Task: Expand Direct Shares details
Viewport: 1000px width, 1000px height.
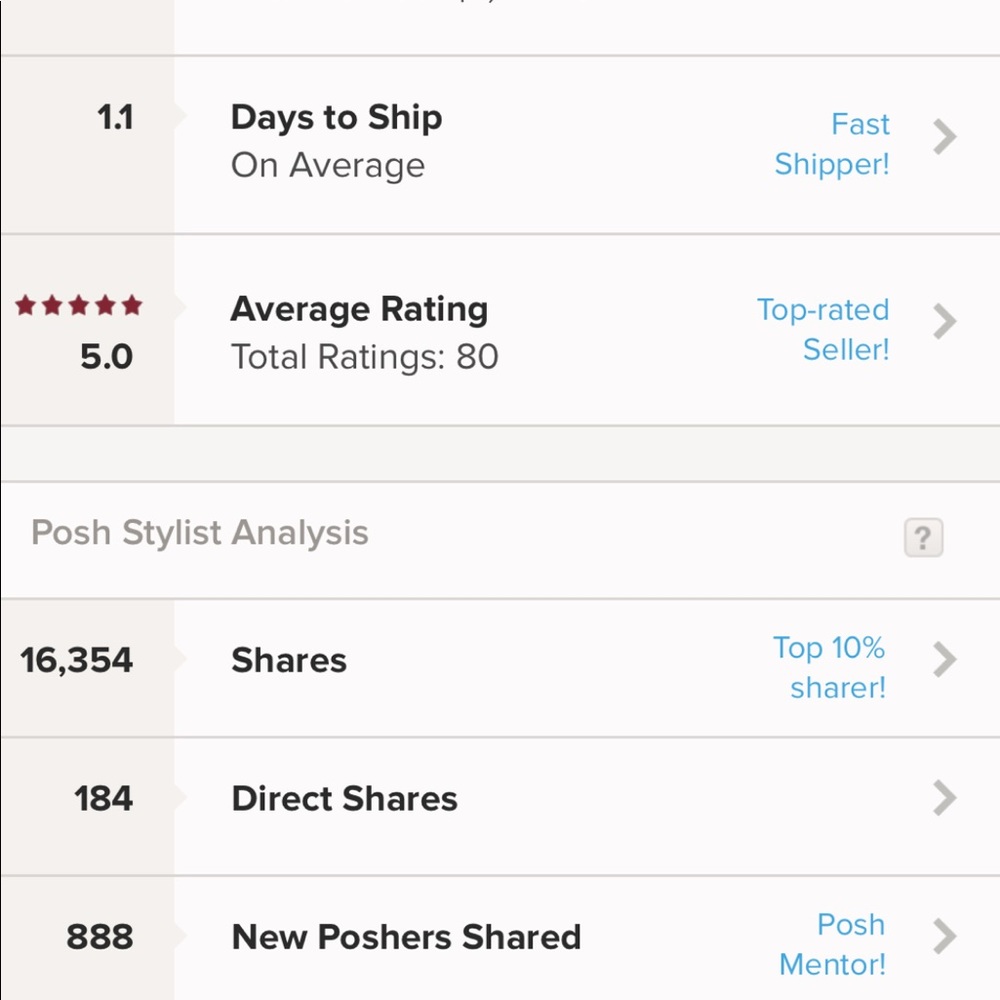Action: [943, 798]
